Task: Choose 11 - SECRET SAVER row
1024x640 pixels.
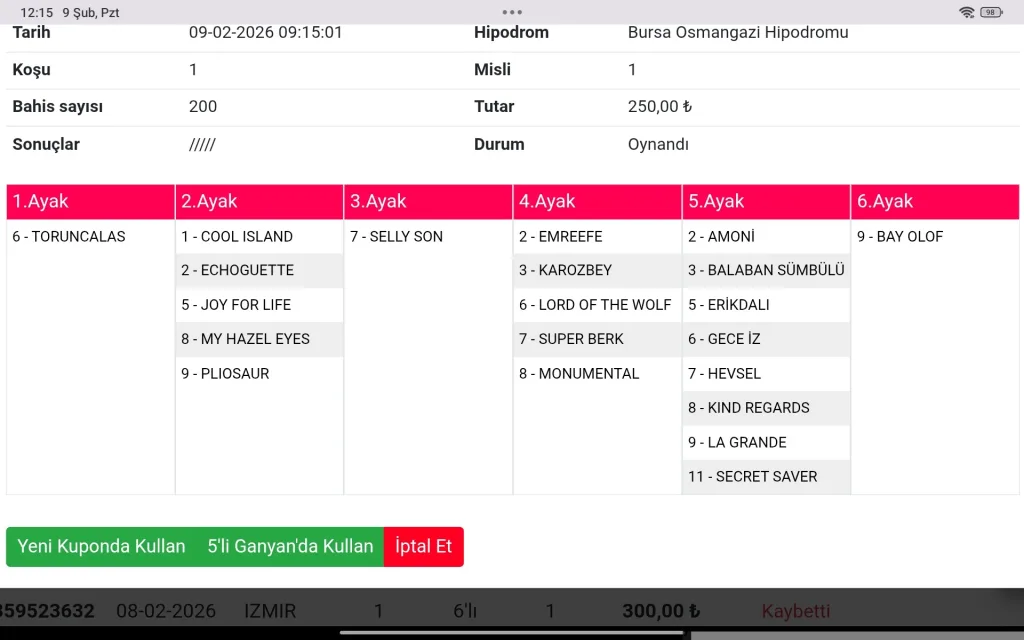Action: pos(752,477)
